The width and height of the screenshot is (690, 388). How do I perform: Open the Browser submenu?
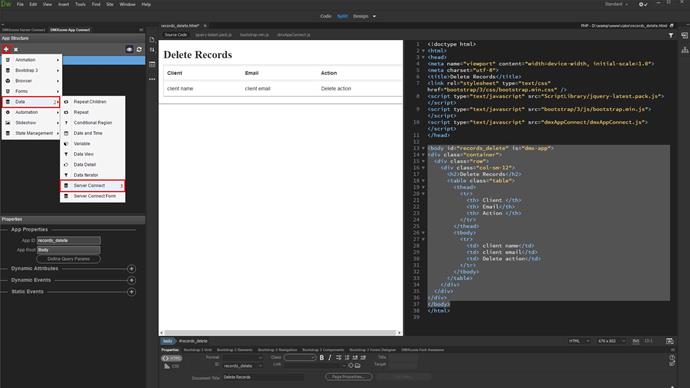32,81
